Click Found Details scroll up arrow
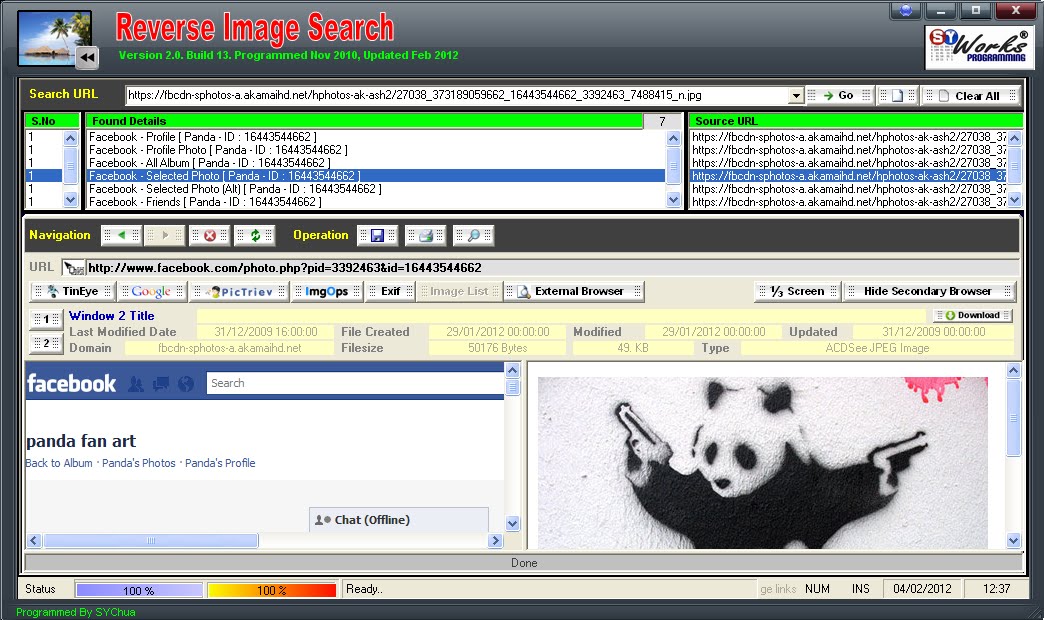1044x620 pixels. [673, 139]
